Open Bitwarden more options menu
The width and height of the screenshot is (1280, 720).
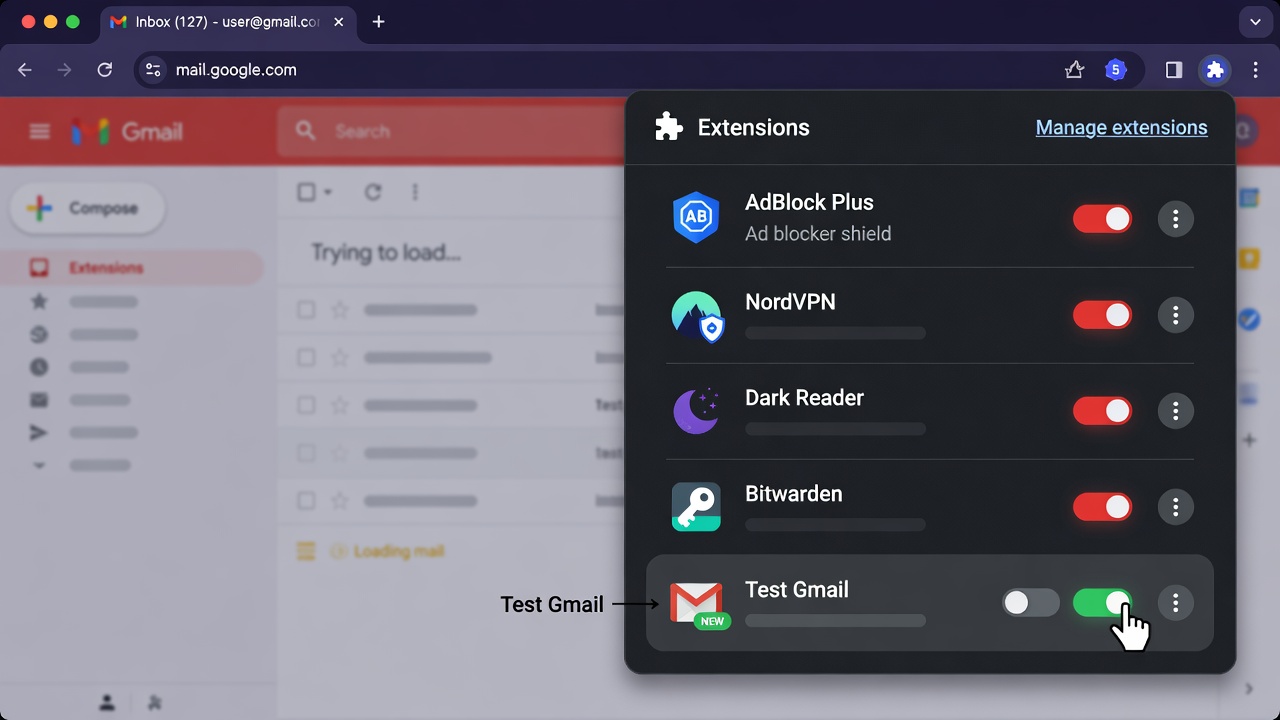click(1176, 507)
